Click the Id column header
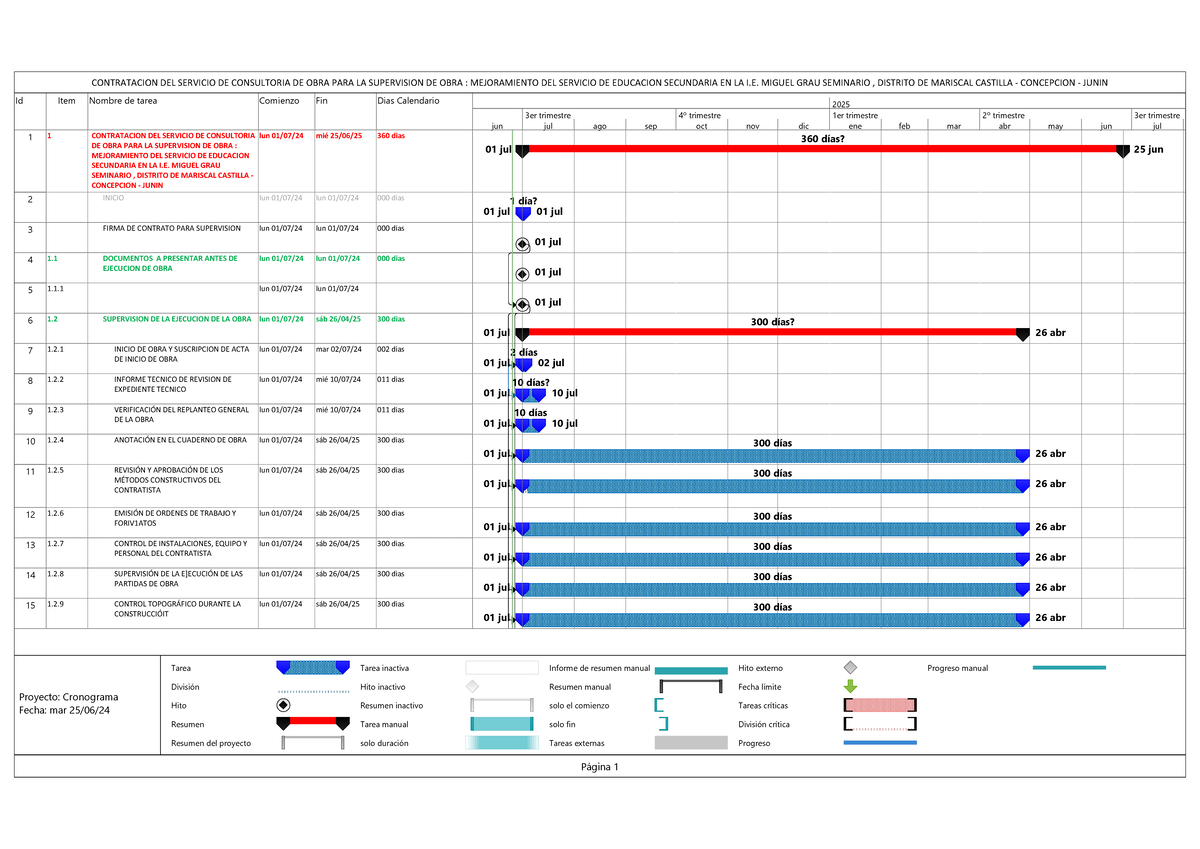 (18, 101)
